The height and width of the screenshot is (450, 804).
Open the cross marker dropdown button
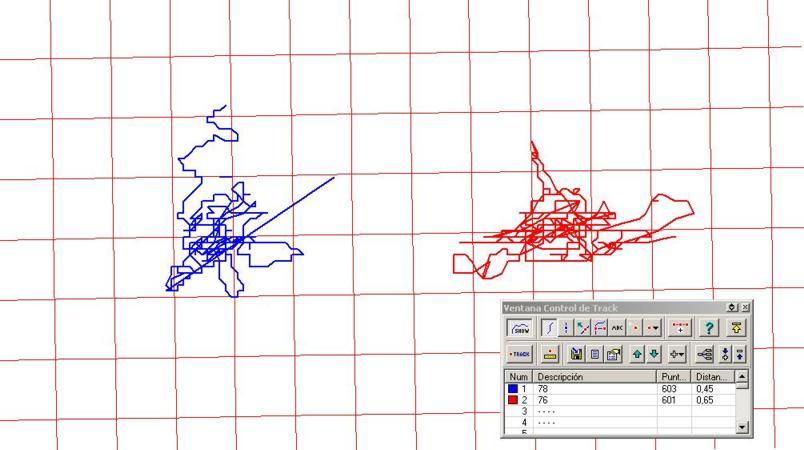pos(677,354)
